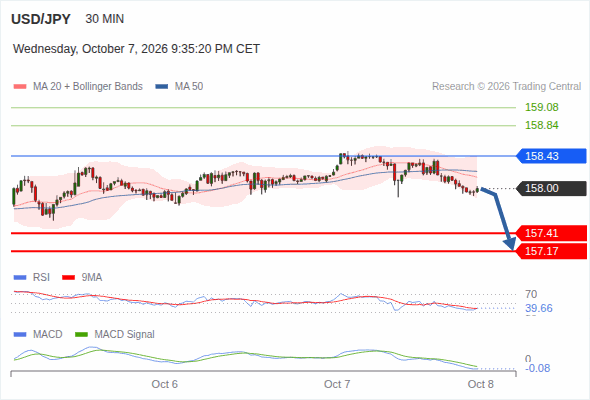Click the MA 50 blue legend swatch
The image size is (590, 400).
162,87
